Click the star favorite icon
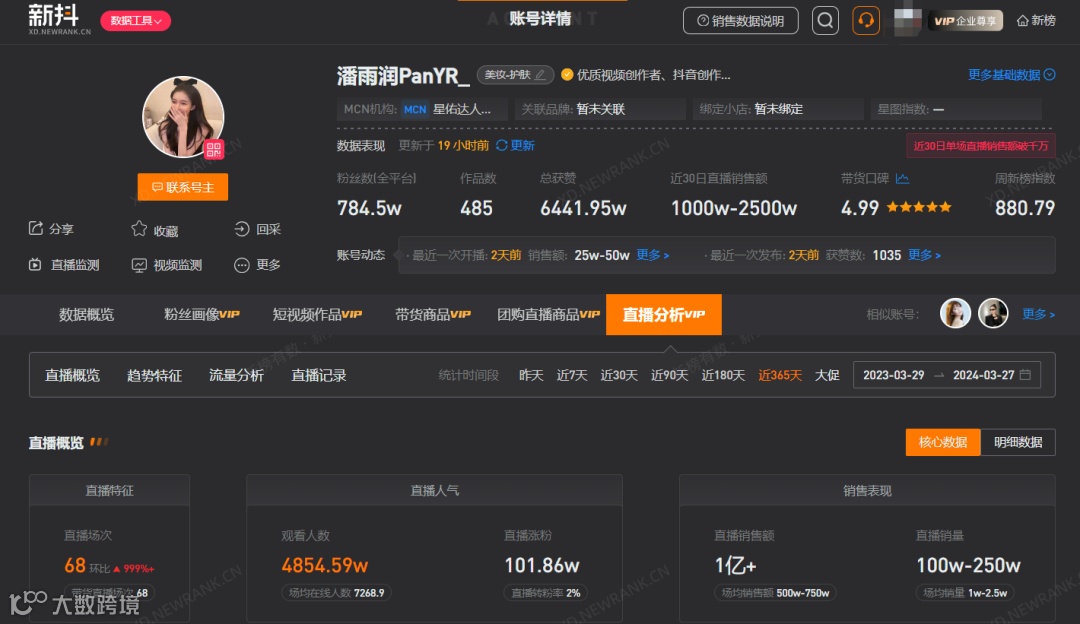The height and width of the screenshot is (624, 1080). [x=139, y=229]
